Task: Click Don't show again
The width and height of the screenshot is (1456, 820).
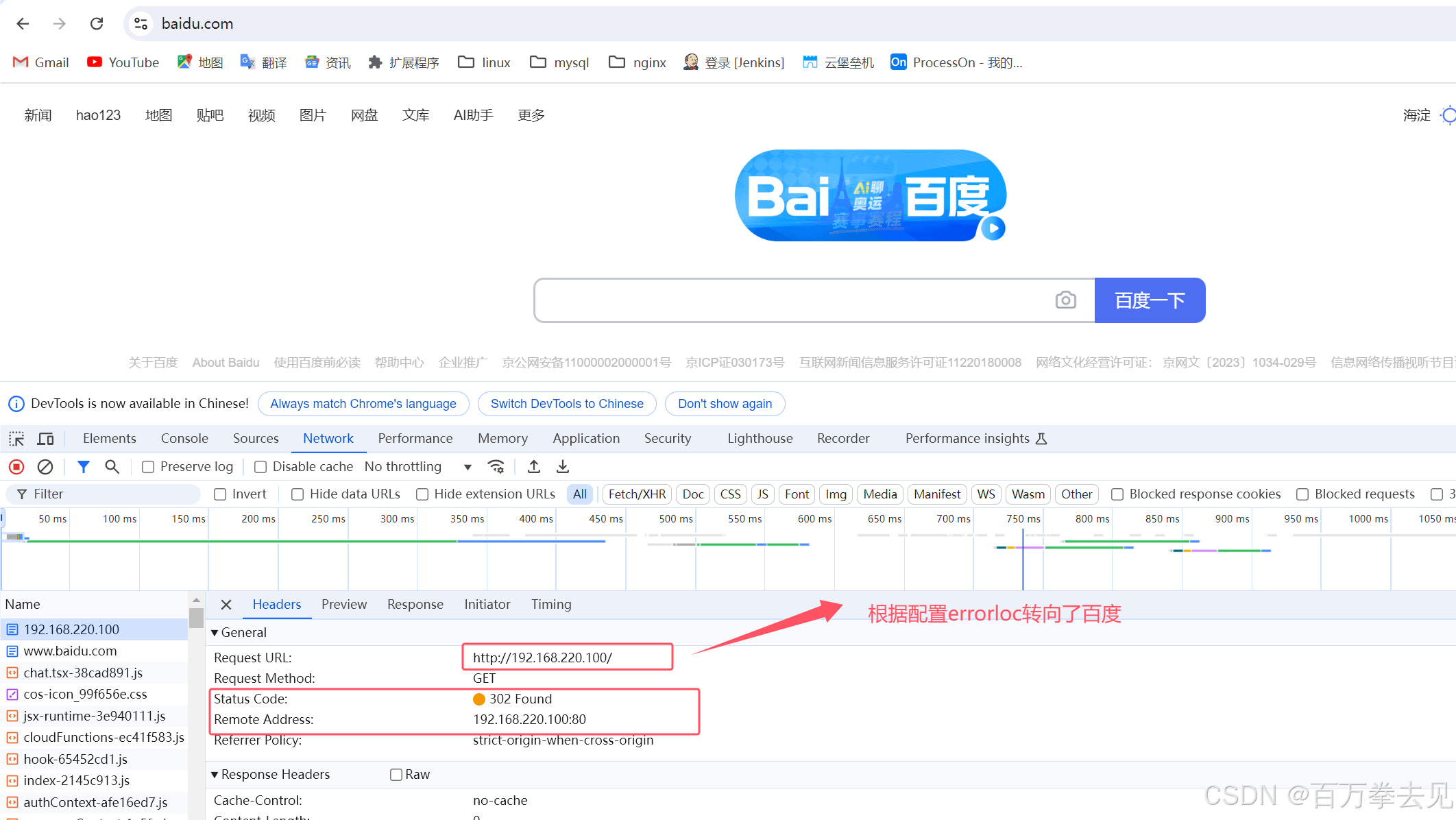Action: [725, 404]
